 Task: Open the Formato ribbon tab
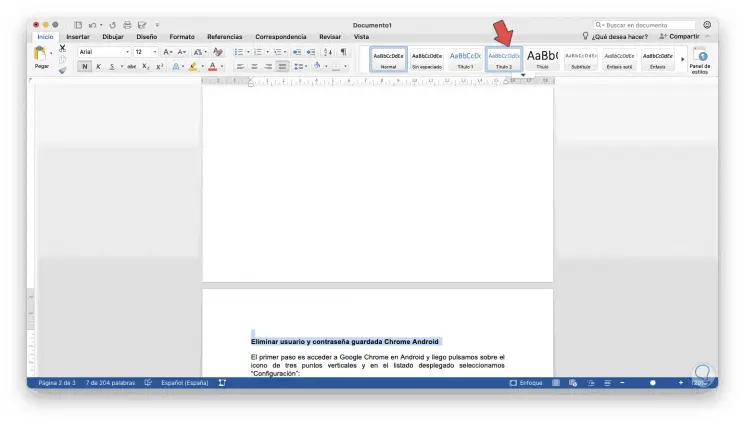[x=182, y=37]
